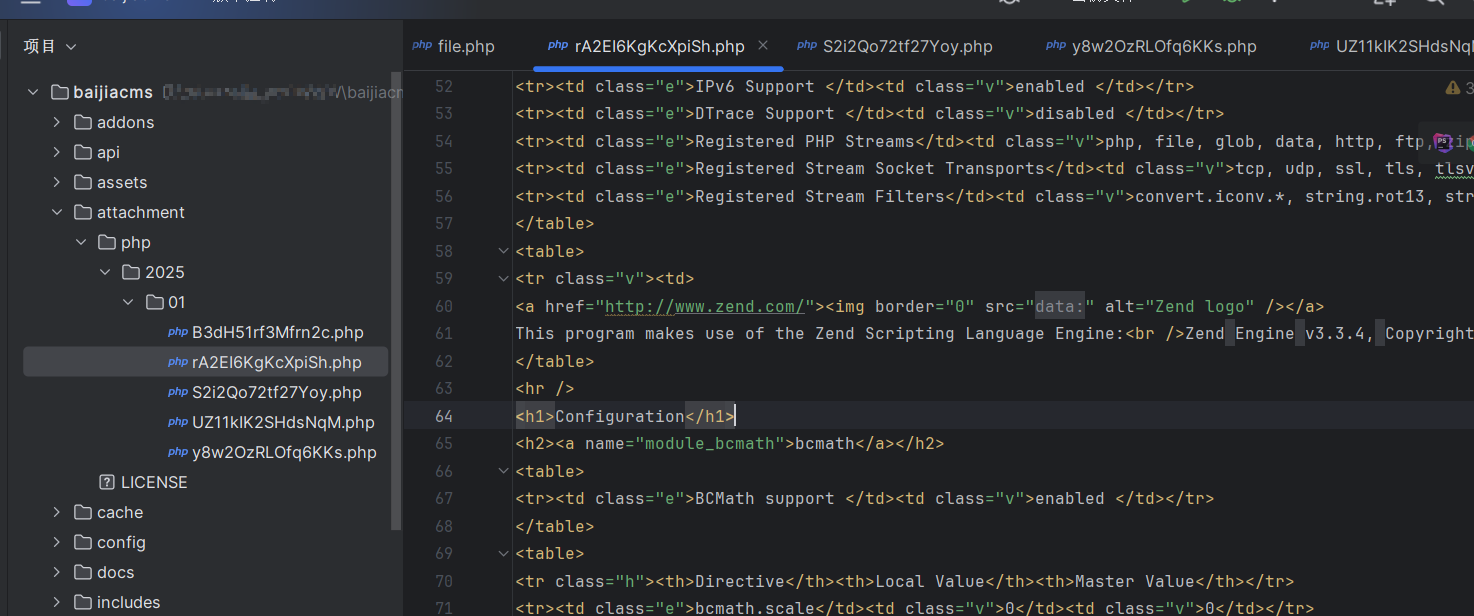Switch to the S2i2Qo72tf27Yoy.php tab
The image size is (1474, 616).
tap(895, 46)
